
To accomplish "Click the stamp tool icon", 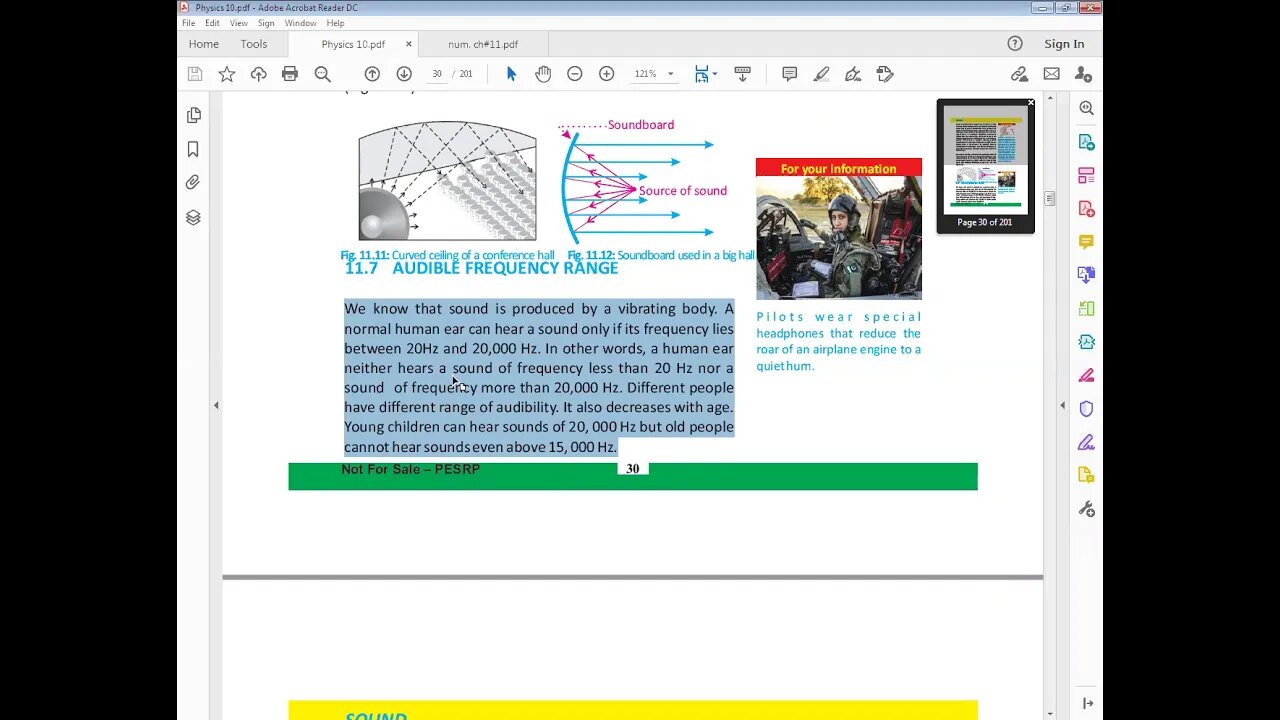I will point(885,74).
